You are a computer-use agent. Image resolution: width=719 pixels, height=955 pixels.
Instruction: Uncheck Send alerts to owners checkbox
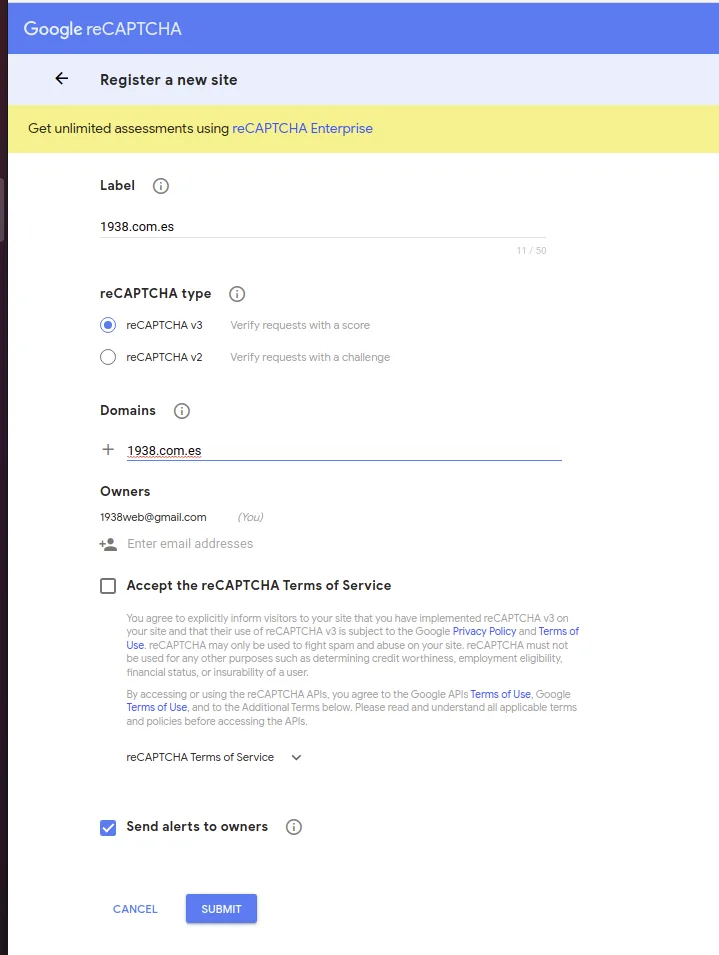(x=108, y=828)
